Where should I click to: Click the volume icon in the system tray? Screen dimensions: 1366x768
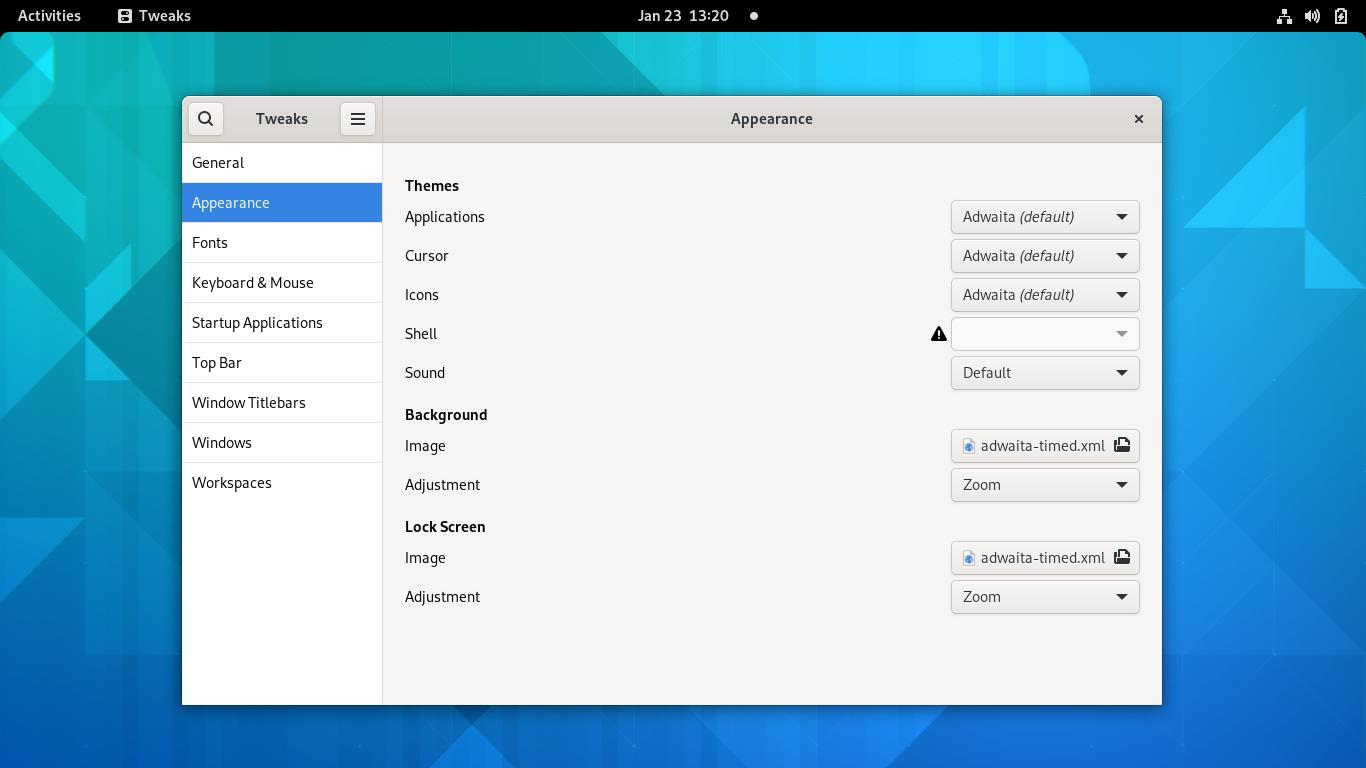1312,16
